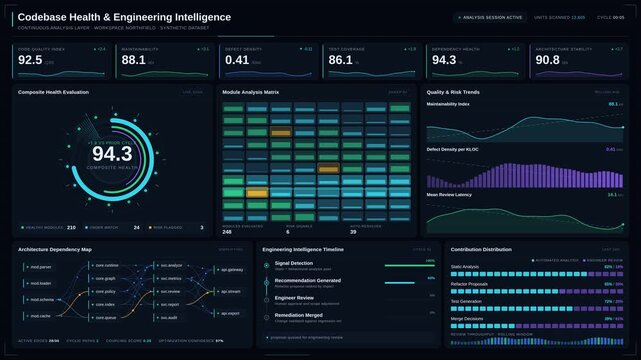Select the mod.schema node
This screenshot has height=360, width=641.
tap(40, 300)
